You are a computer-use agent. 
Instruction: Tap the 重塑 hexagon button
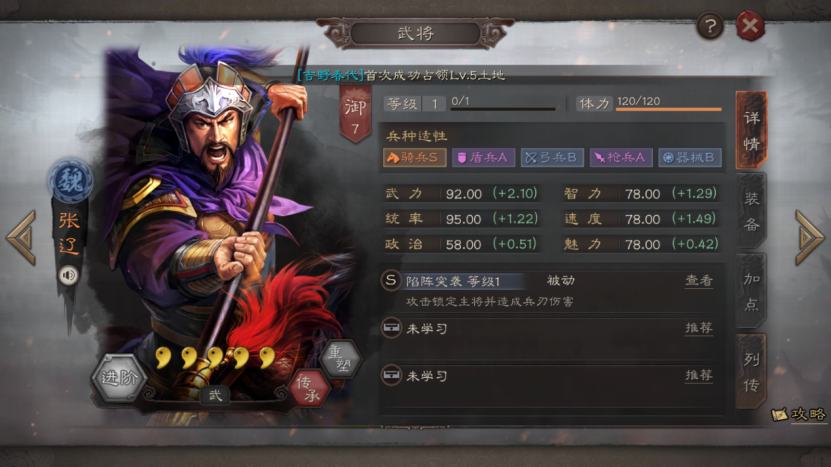[341, 358]
